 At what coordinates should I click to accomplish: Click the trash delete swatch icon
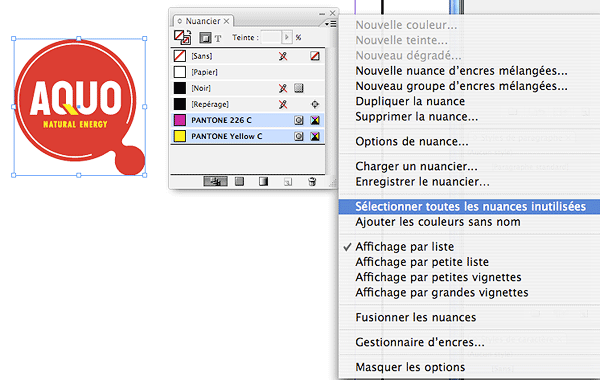pos(312,181)
